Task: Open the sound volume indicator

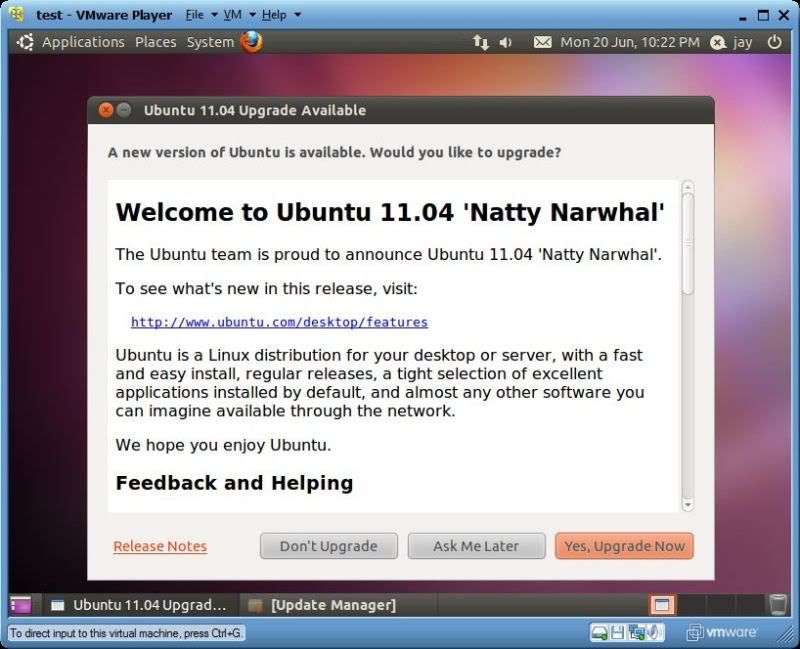Action: point(505,42)
